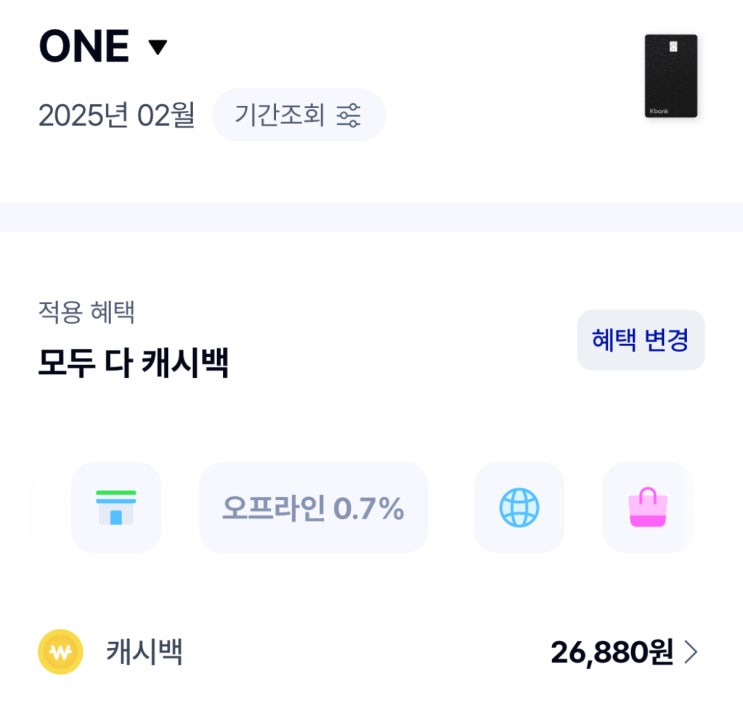Image resolution: width=743 pixels, height=717 pixels.
Task: Expand cashback details with the right chevron
Action: pos(691,653)
